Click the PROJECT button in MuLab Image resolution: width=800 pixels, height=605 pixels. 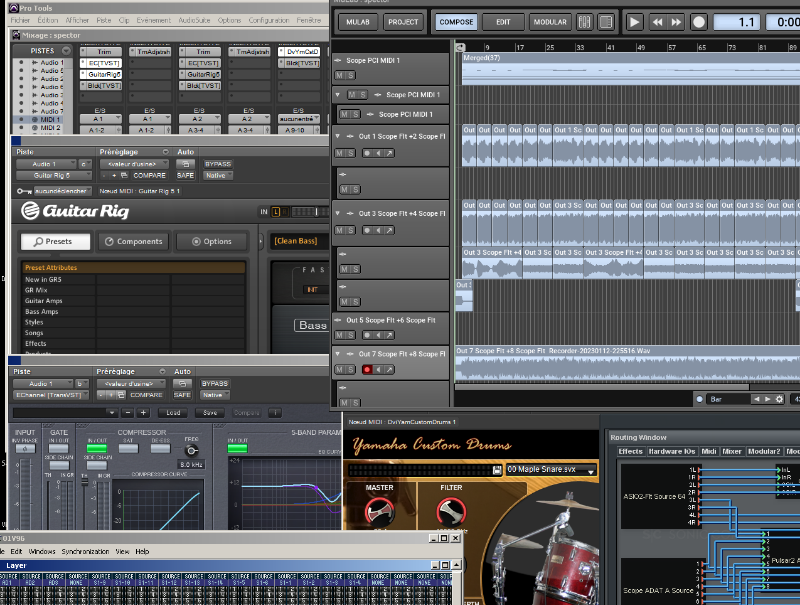click(403, 22)
